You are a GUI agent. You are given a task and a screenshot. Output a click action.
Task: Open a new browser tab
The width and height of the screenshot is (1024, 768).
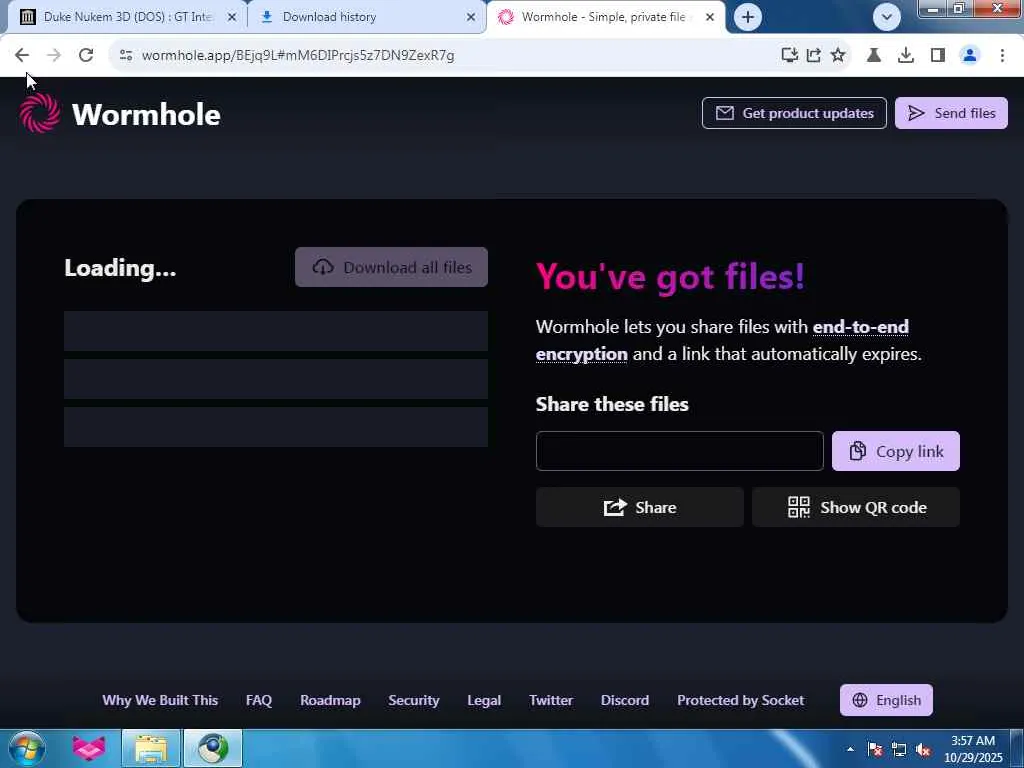pos(748,17)
